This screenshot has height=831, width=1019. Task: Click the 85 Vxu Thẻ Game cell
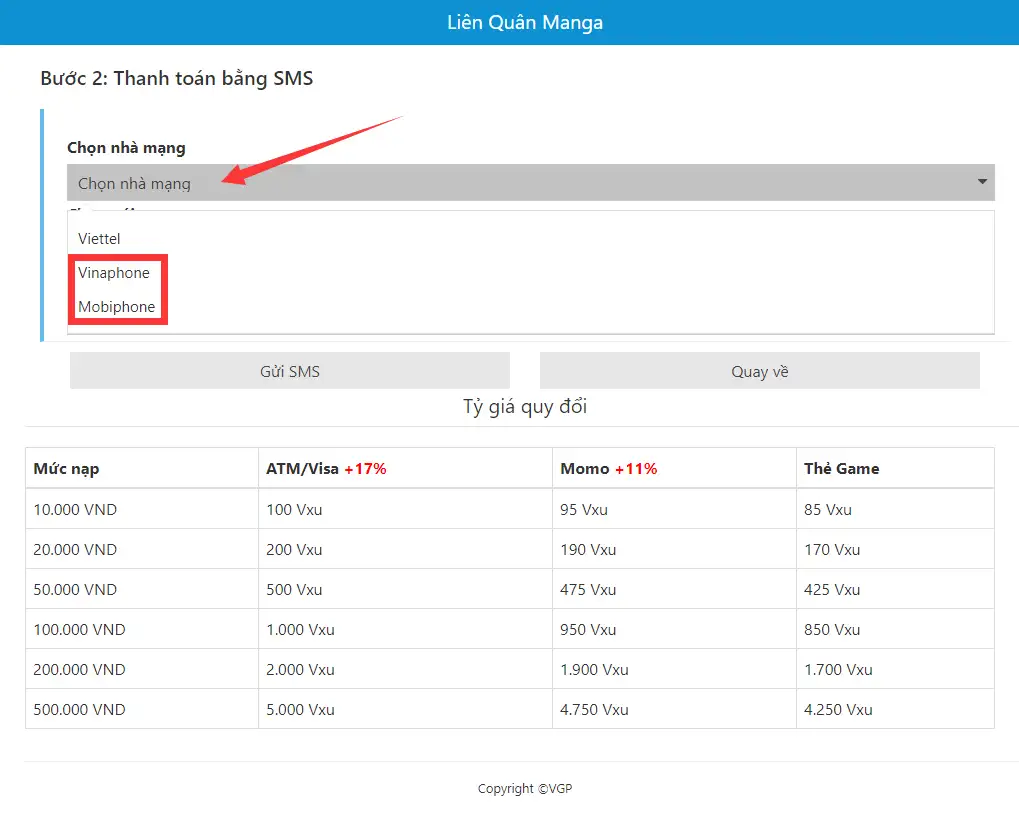tap(896, 509)
